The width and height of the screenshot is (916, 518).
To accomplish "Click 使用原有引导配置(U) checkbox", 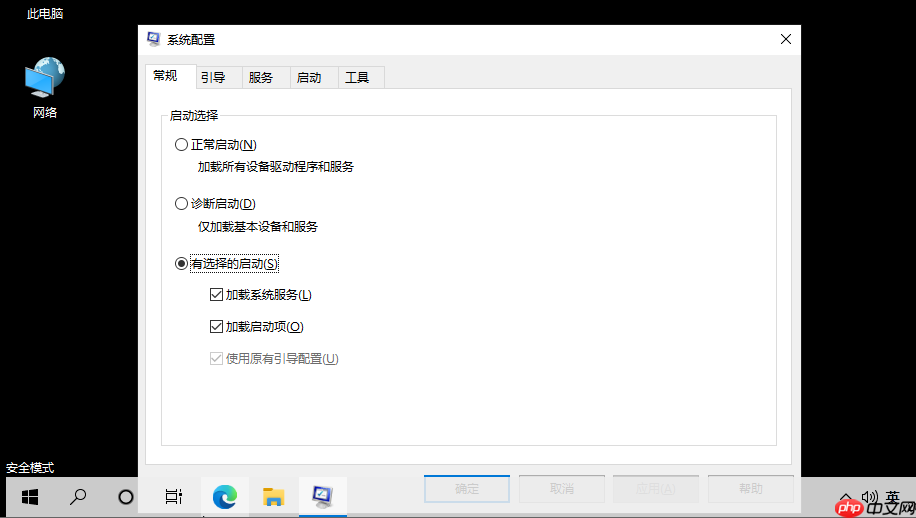I will click(x=216, y=358).
